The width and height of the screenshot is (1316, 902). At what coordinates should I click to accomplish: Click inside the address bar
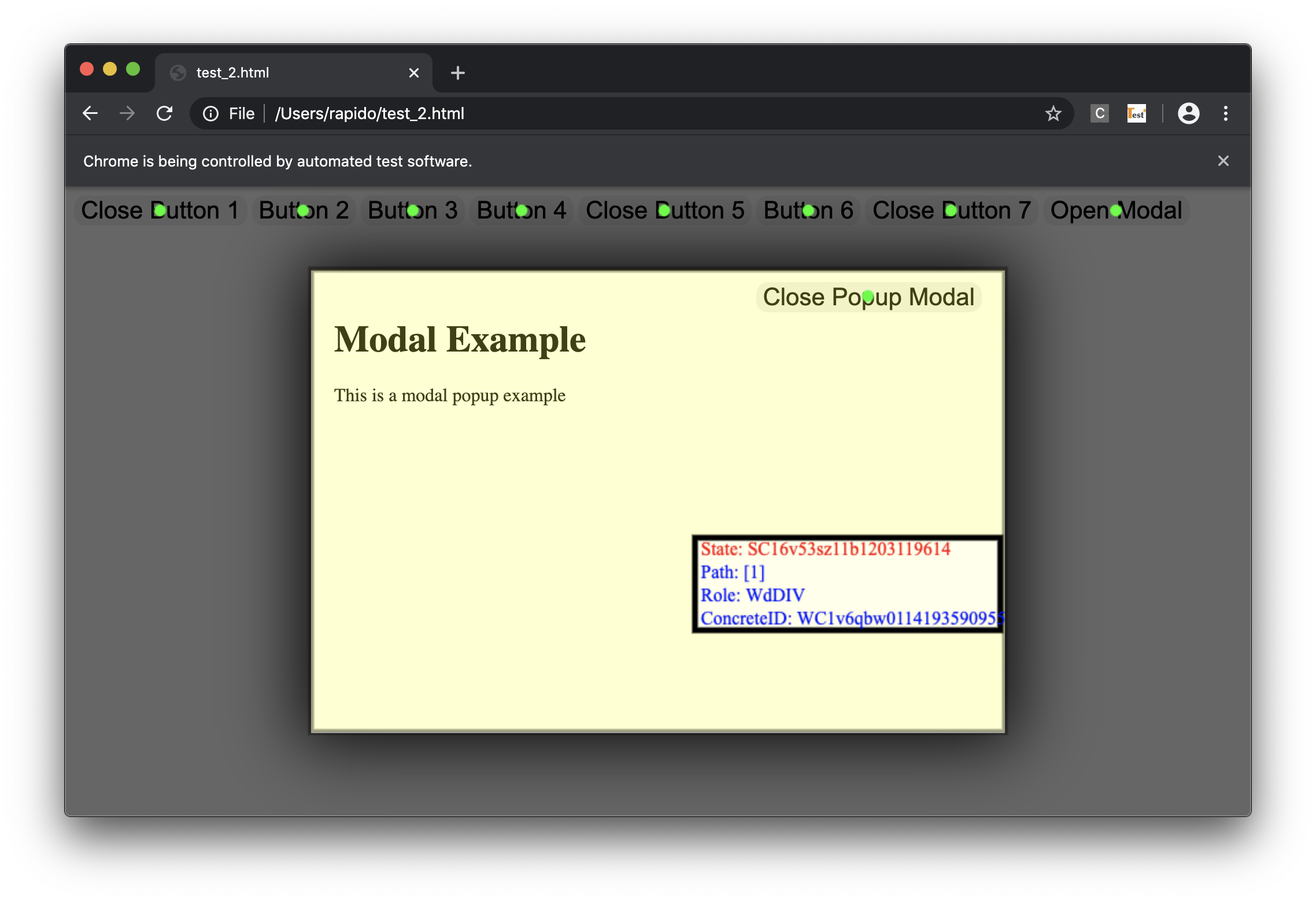click(578, 113)
